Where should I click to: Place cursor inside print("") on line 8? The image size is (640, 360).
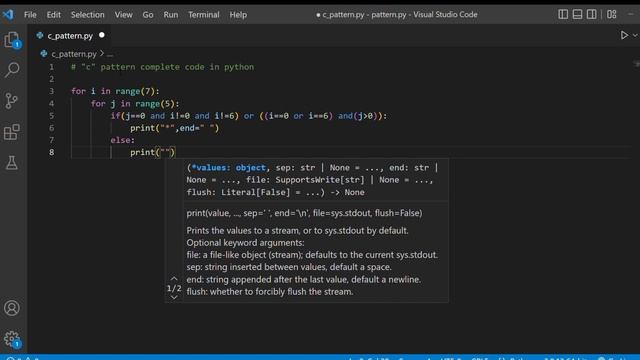click(165, 152)
